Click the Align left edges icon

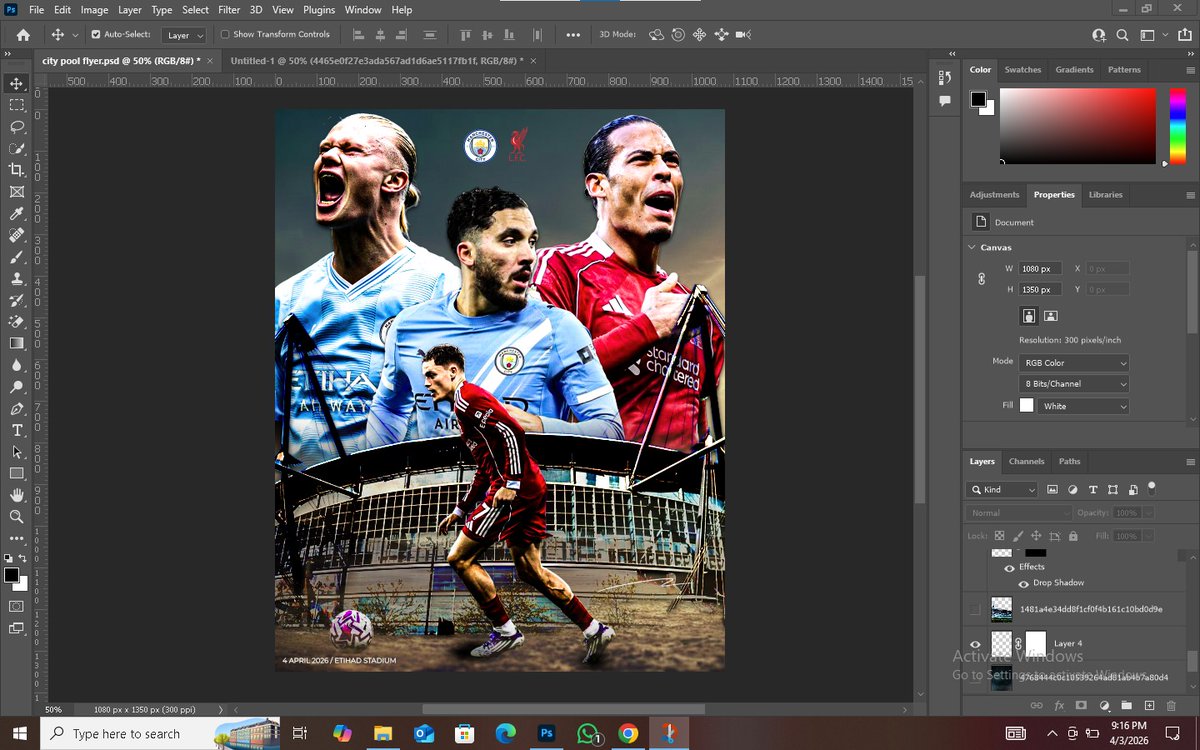358,34
